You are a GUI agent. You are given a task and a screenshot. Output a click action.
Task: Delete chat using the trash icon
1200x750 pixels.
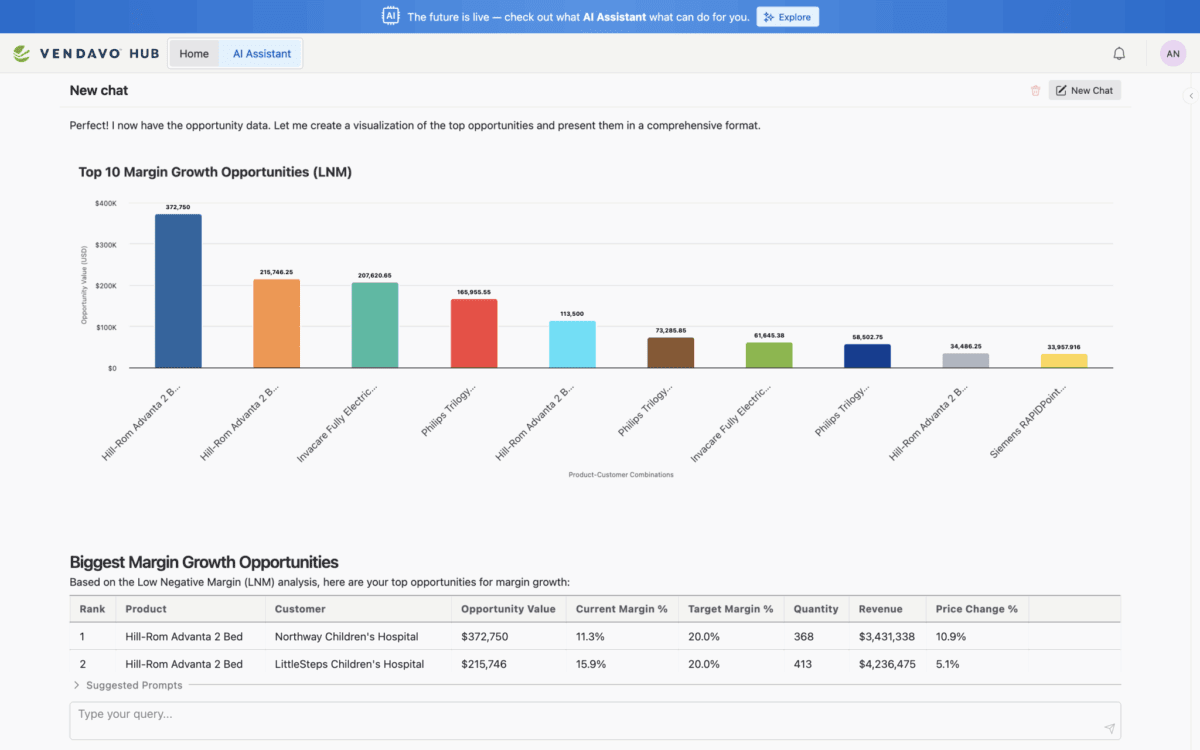click(x=1035, y=91)
